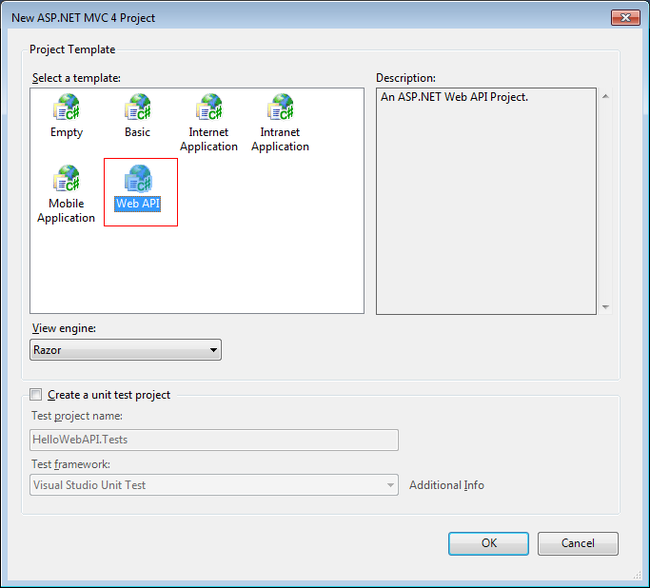
Task: Click the 'Empty' template label
Action: 66,132
